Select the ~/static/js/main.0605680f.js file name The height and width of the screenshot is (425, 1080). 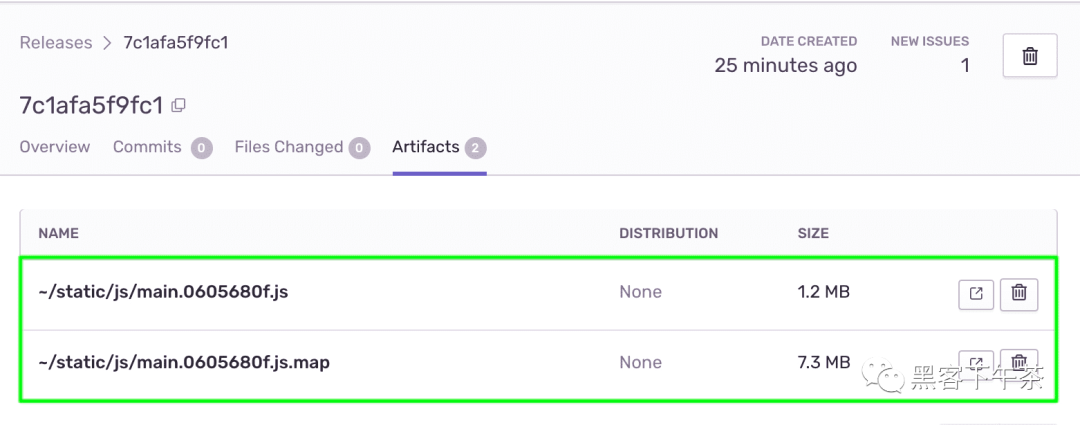click(x=163, y=292)
